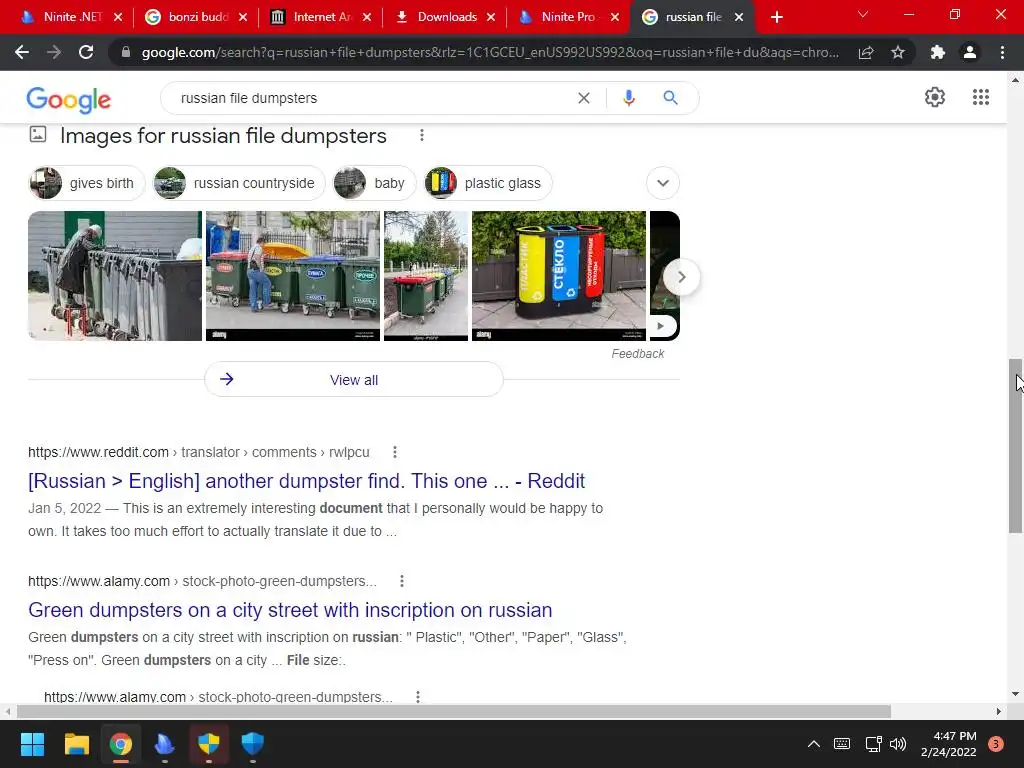Open new browser tab
The height and width of the screenshot is (768, 1024).
(x=776, y=17)
